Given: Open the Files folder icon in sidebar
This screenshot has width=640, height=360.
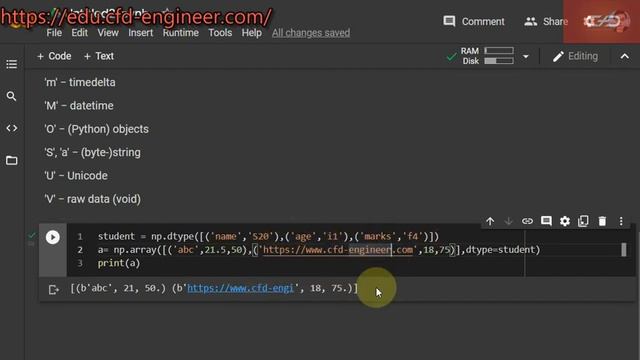Looking at the screenshot, I should pyautogui.click(x=11, y=160).
